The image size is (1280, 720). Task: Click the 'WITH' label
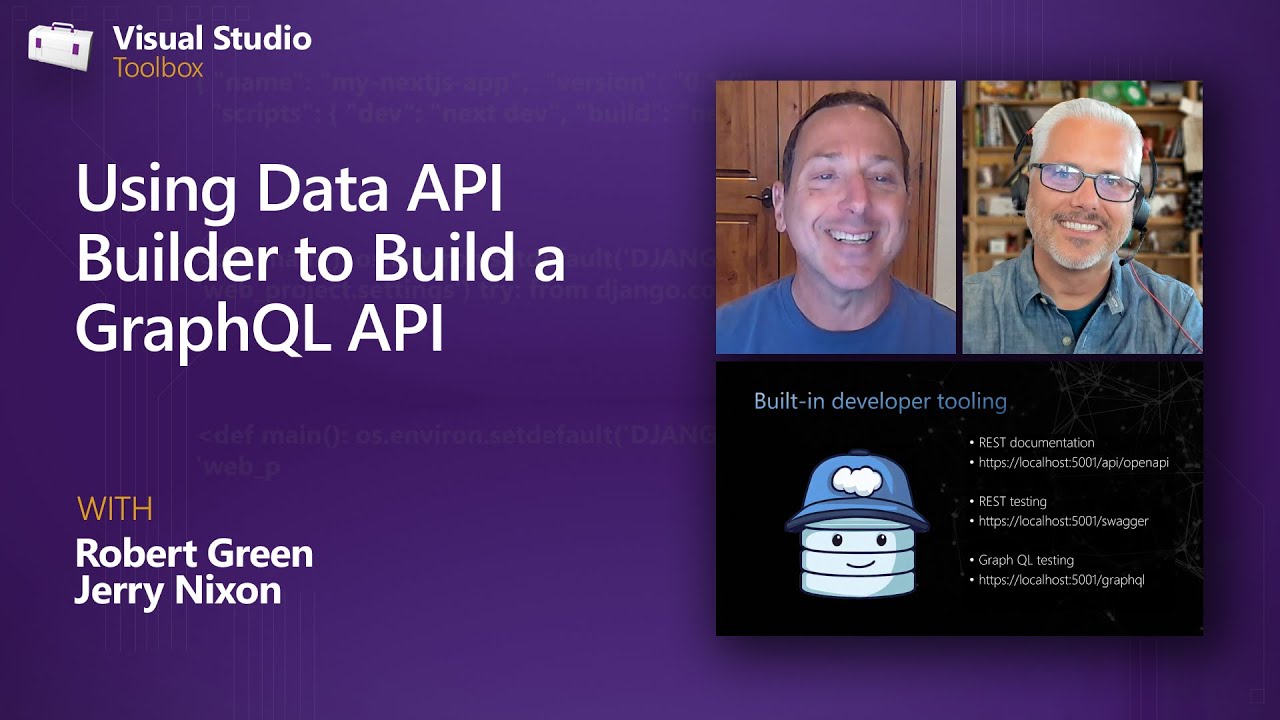coord(115,509)
